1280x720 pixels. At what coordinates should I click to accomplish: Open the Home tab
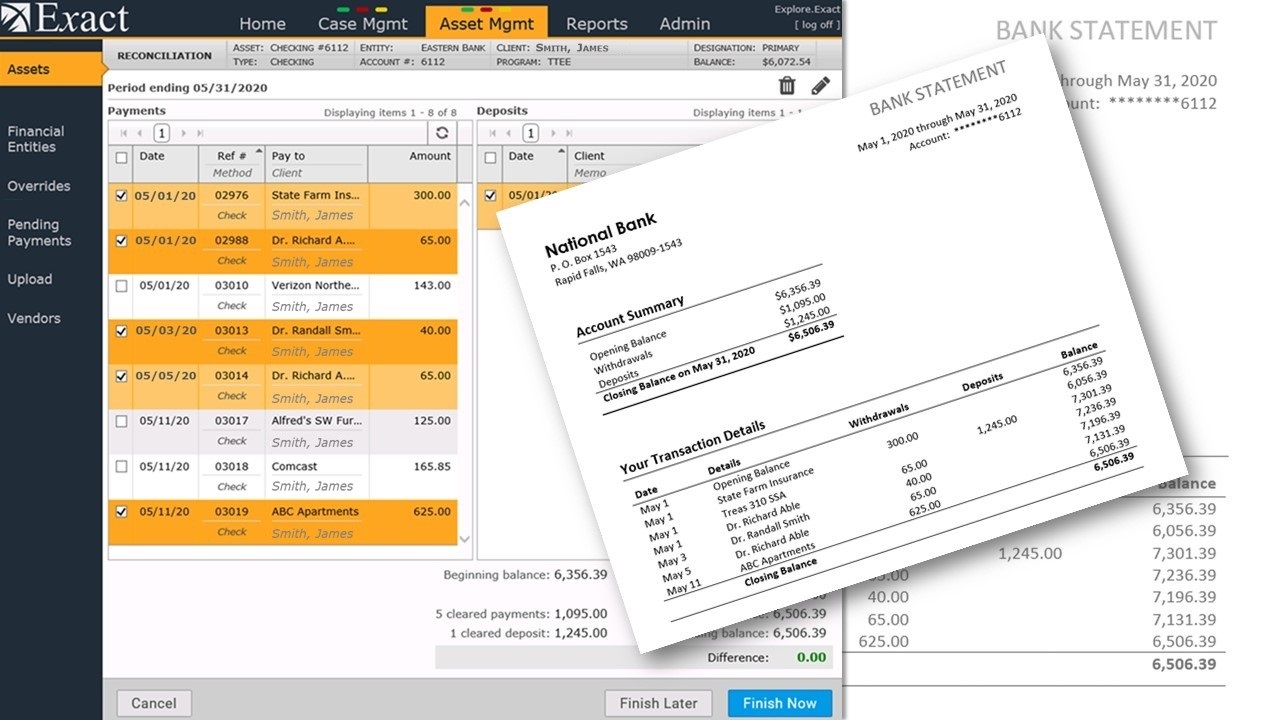262,23
